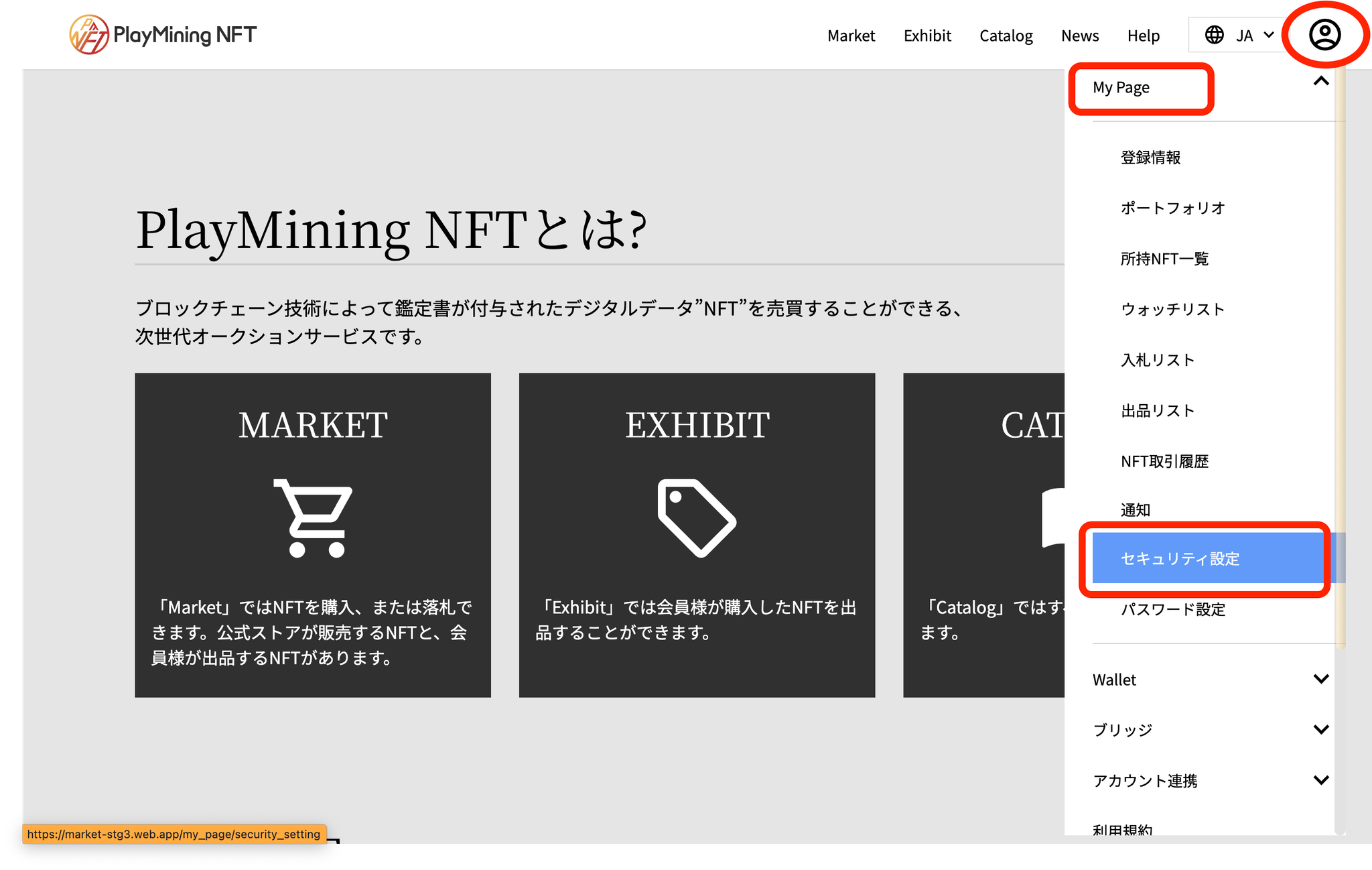This screenshot has height=870, width=1372.
Task: Click the MARKET card heading
Action: point(313,425)
